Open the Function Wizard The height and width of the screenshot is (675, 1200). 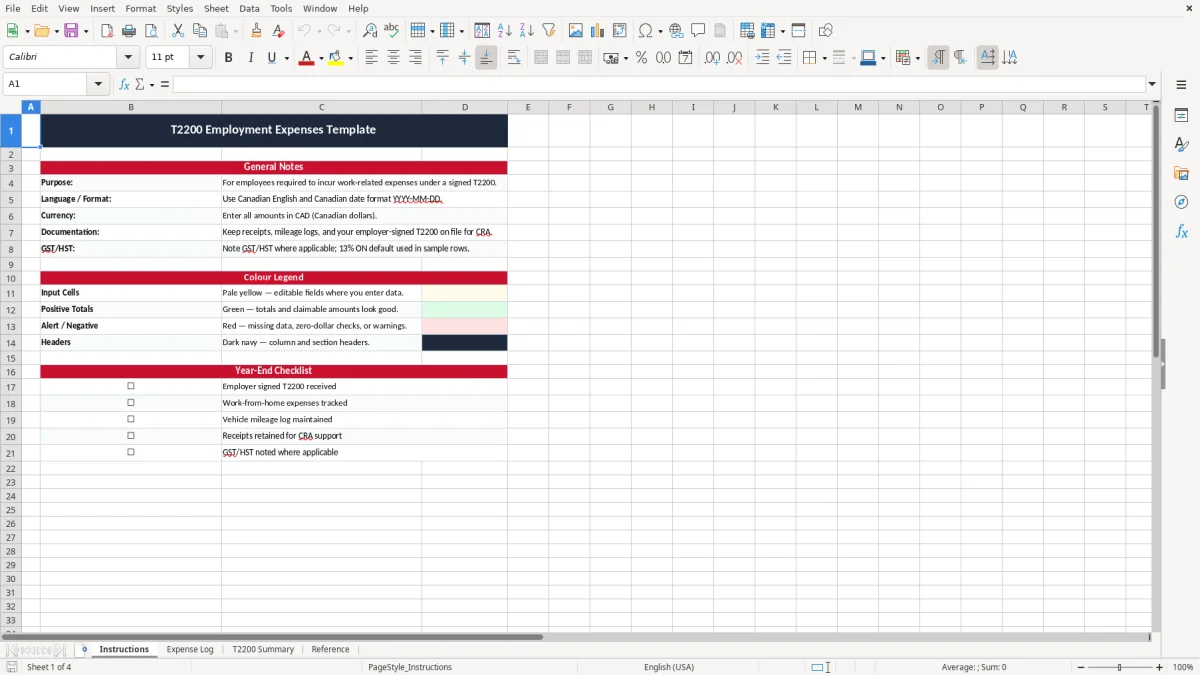tap(124, 84)
